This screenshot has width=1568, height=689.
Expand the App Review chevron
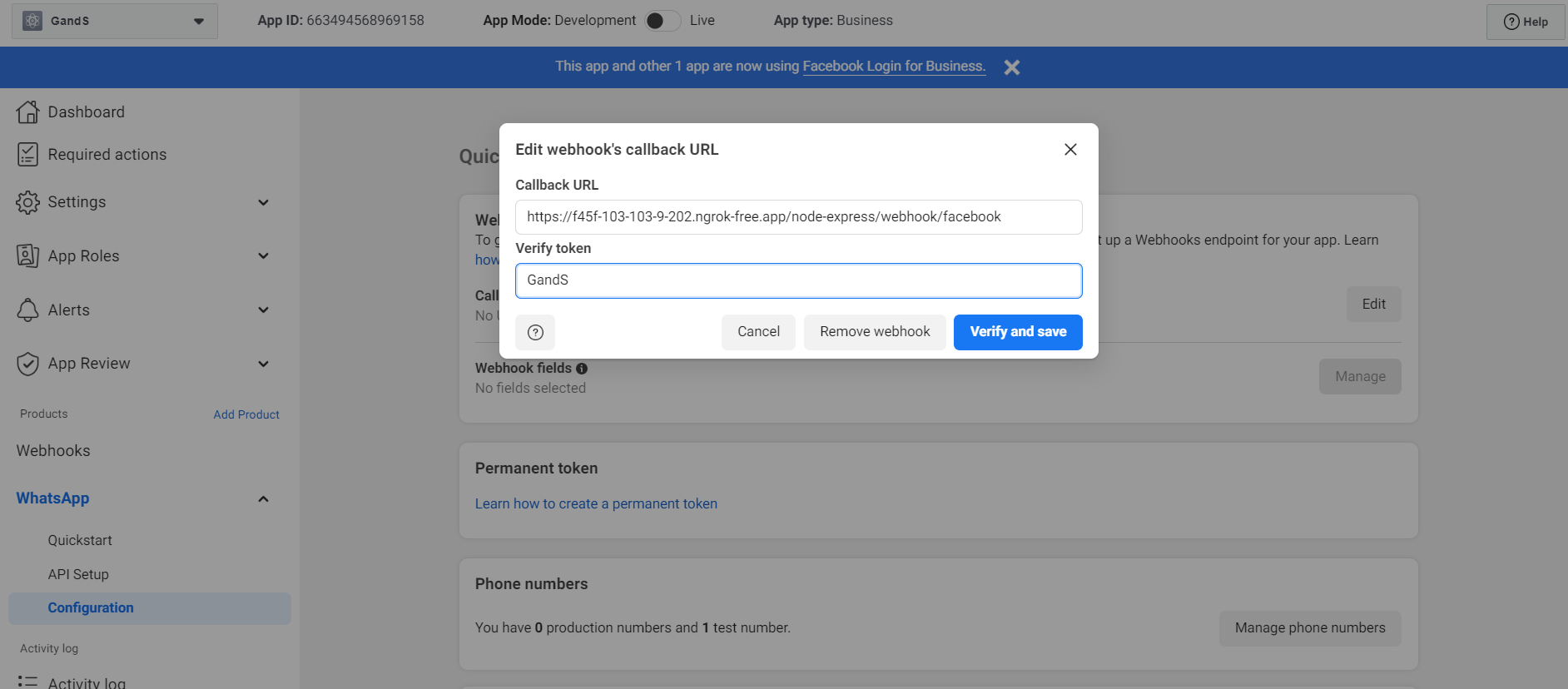pos(263,364)
